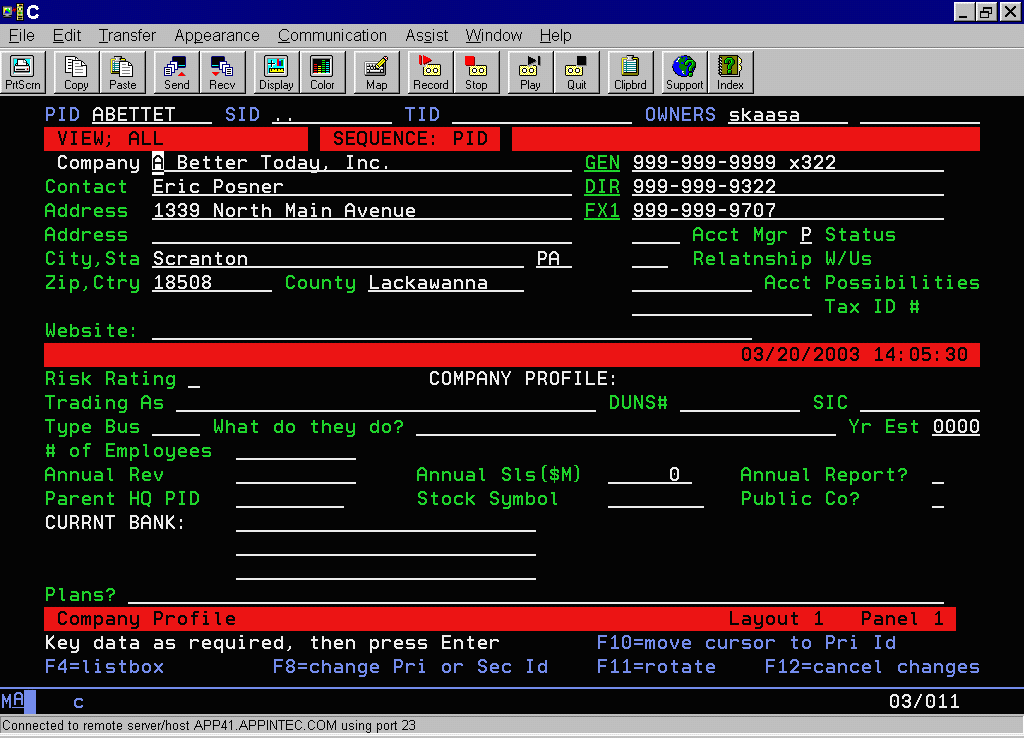Click the state field PA
Screen dimensions: 1024x738
[x=554, y=259]
